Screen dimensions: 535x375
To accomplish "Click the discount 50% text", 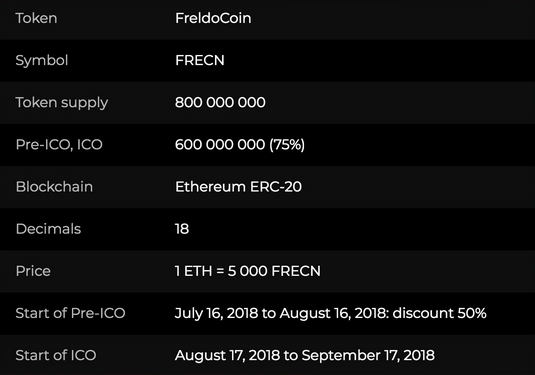I will coord(439,313).
